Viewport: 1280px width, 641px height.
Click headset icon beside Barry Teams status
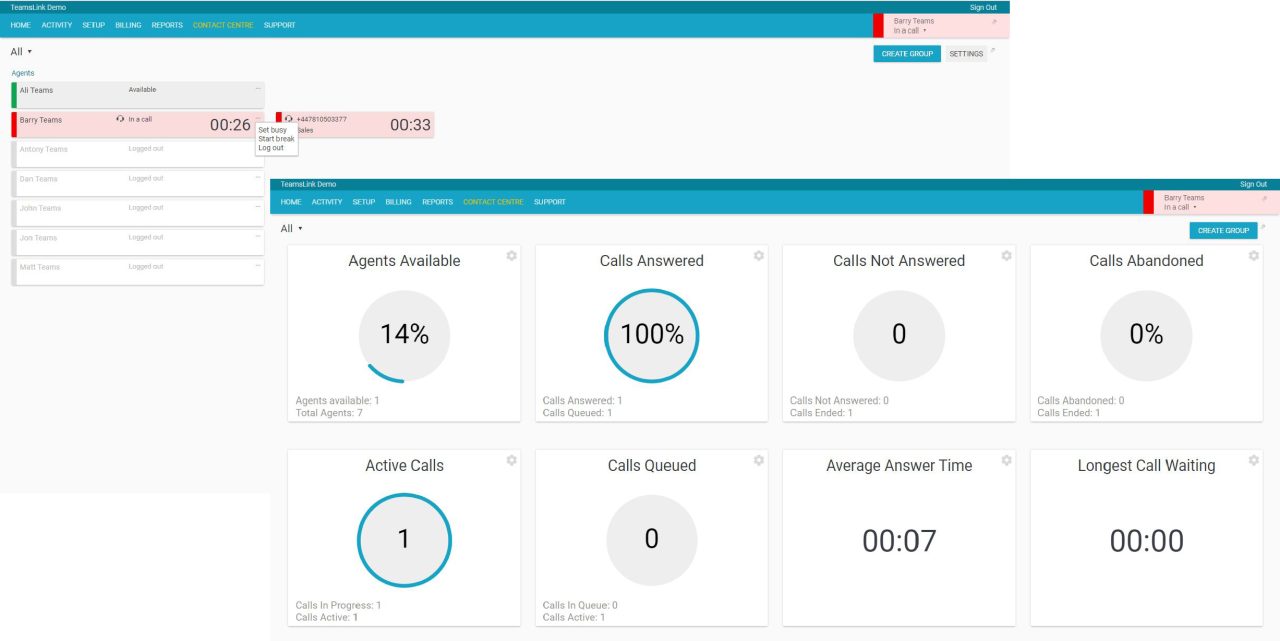[120, 119]
